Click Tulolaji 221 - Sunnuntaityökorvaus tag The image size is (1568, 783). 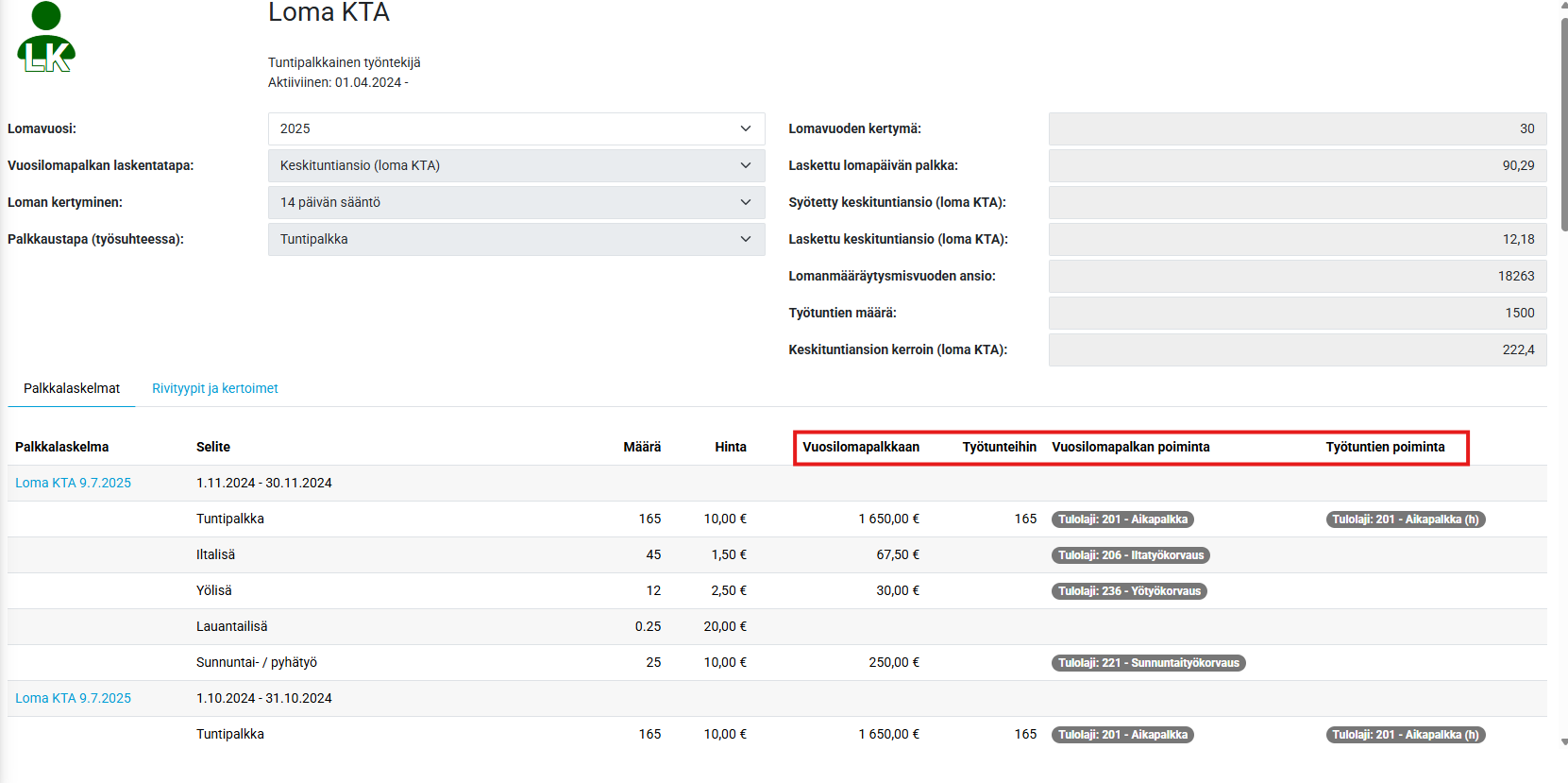click(1148, 663)
